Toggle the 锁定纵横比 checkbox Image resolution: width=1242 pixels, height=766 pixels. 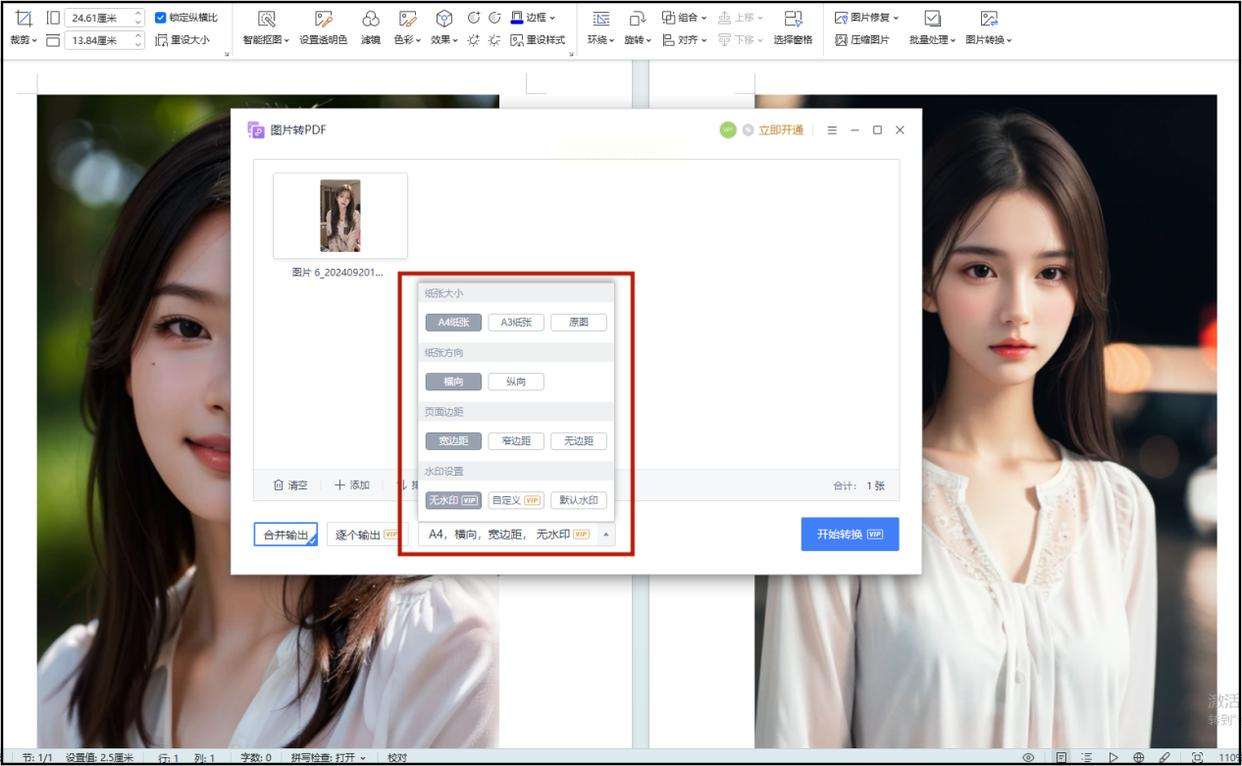(161, 17)
